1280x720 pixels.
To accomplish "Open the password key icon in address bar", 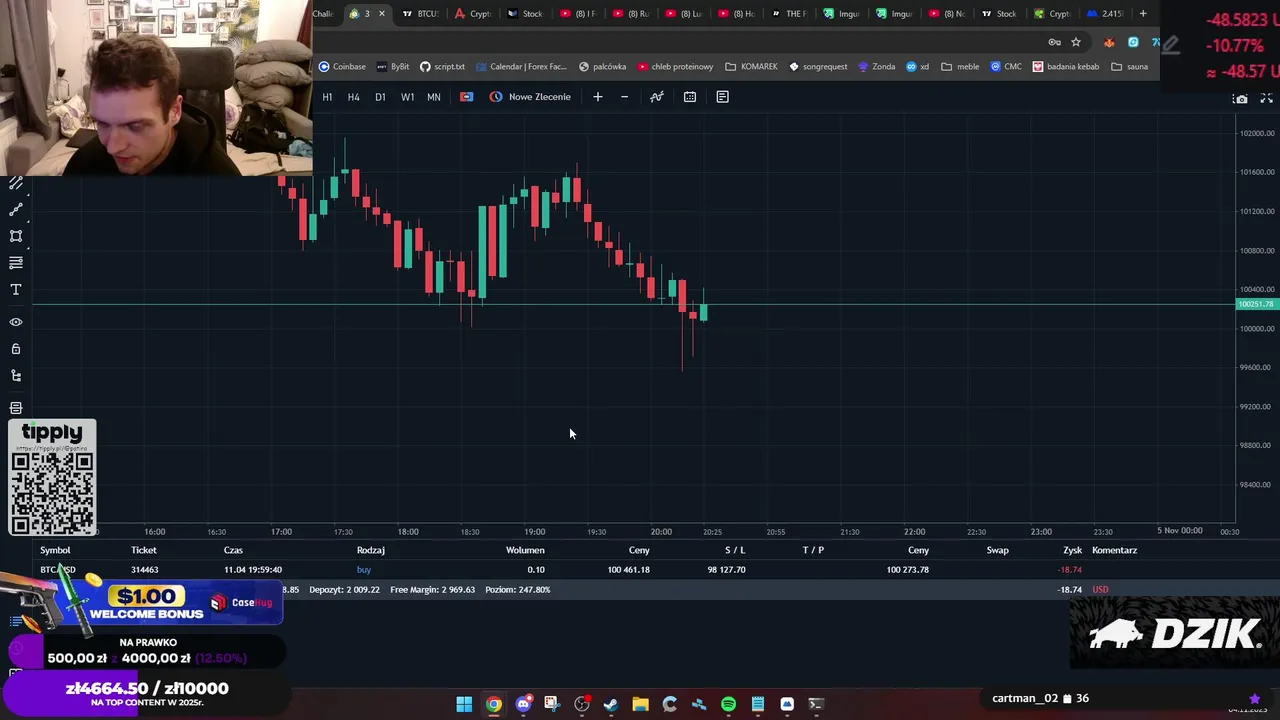I will pos(1054,42).
